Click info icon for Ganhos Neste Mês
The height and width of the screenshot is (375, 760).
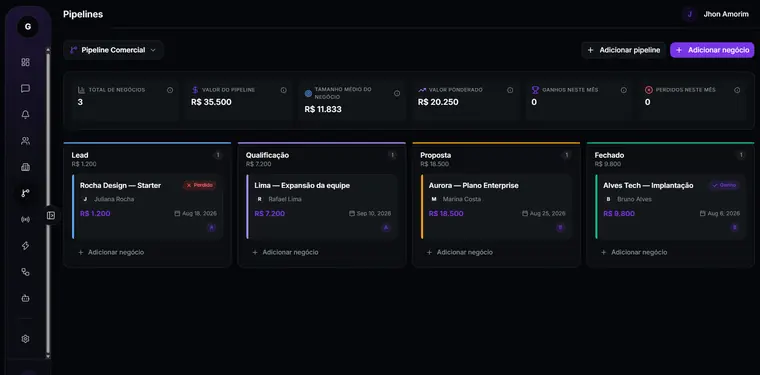624,90
